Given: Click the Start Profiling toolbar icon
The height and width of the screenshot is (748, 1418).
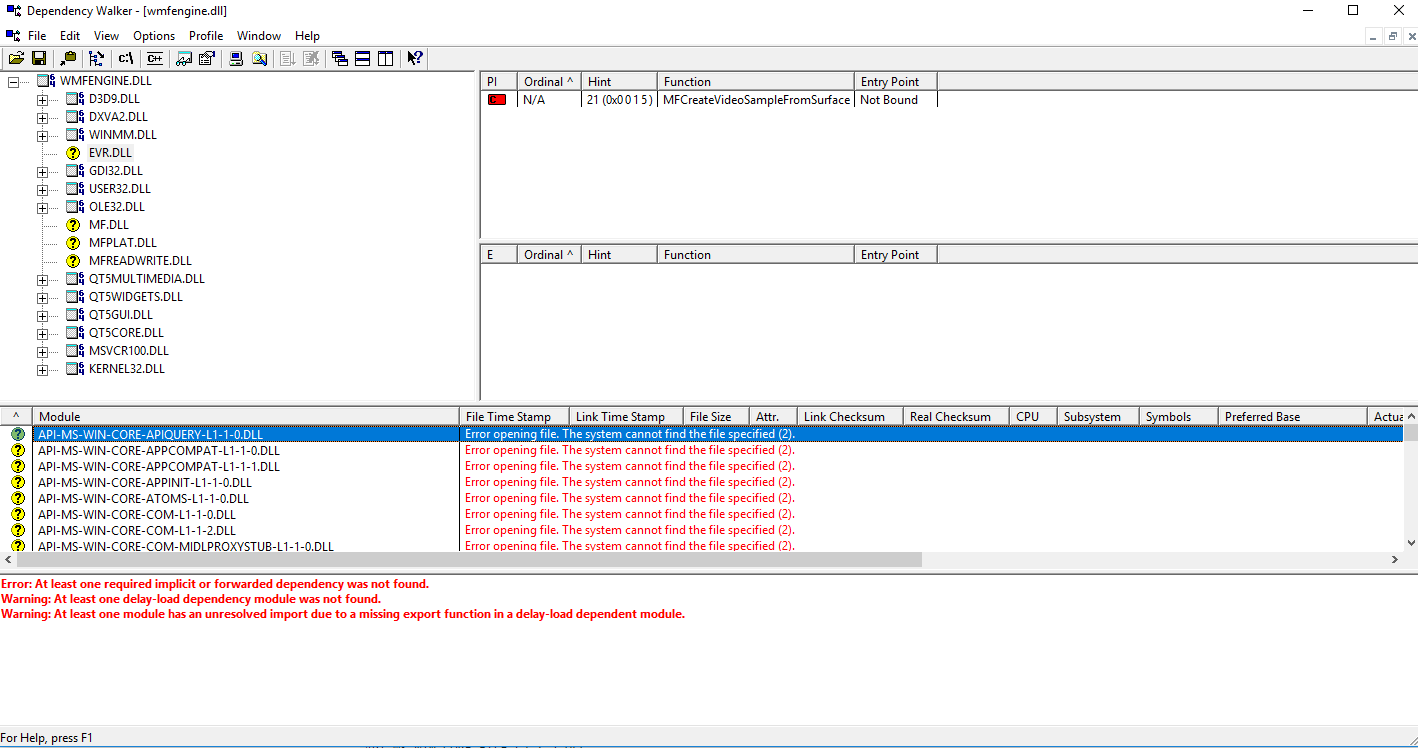Looking at the screenshot, I should 288,58.
